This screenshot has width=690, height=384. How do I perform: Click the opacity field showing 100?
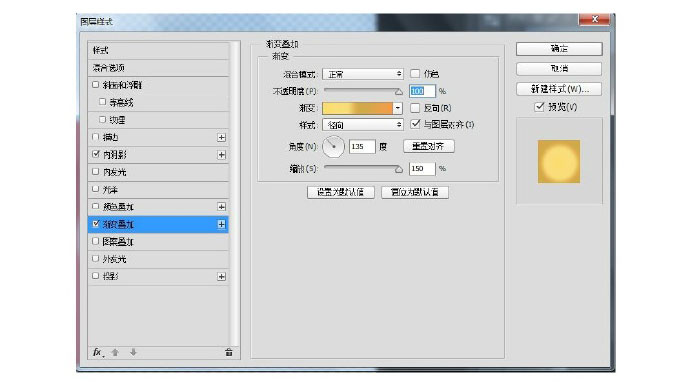click(422, 91)
